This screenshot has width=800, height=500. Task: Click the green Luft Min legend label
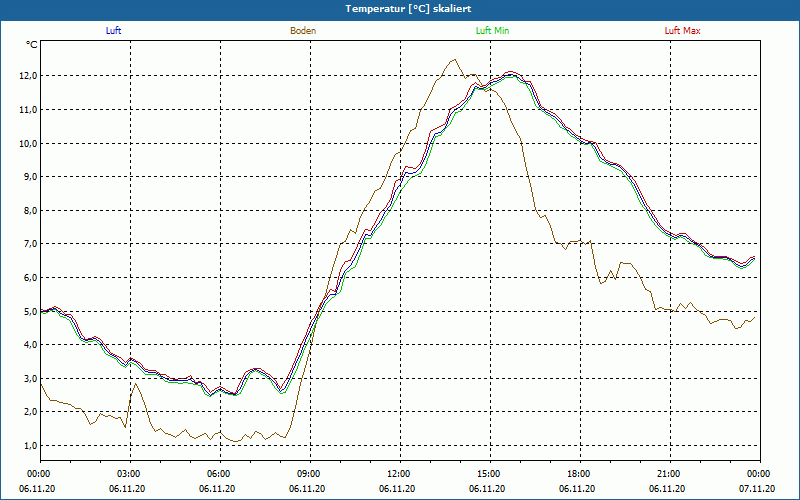[x=492, y=31]
